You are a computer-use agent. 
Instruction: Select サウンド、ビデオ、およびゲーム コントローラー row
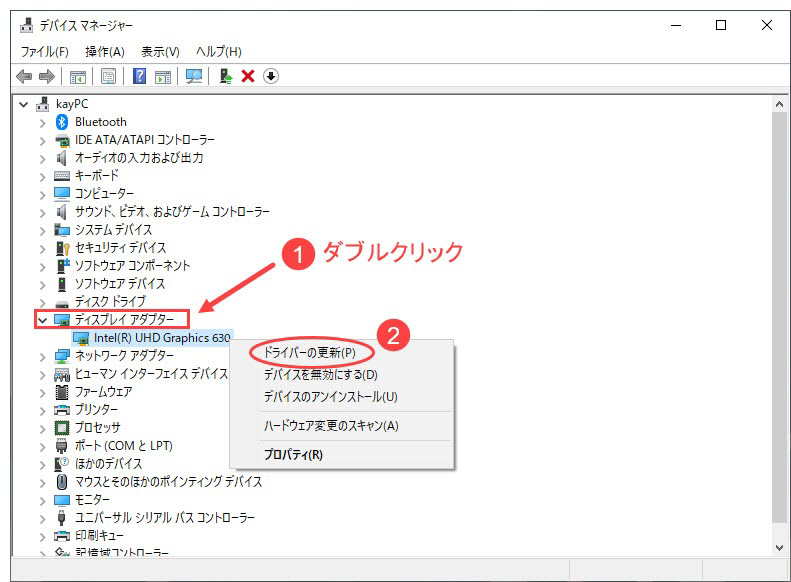[x=172, y=212]
